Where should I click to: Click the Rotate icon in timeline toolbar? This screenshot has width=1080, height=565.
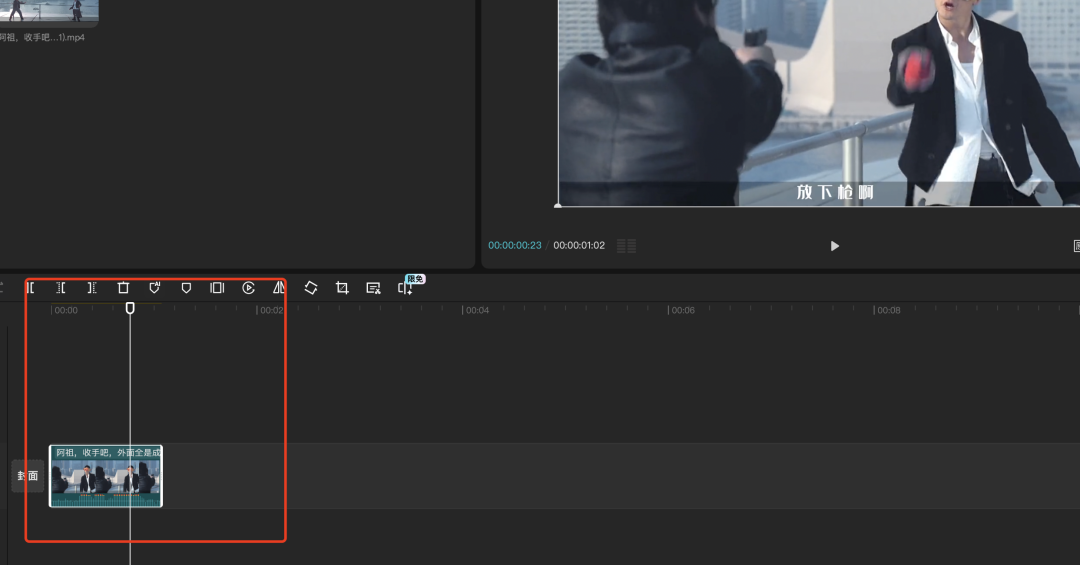click(311, 288)
